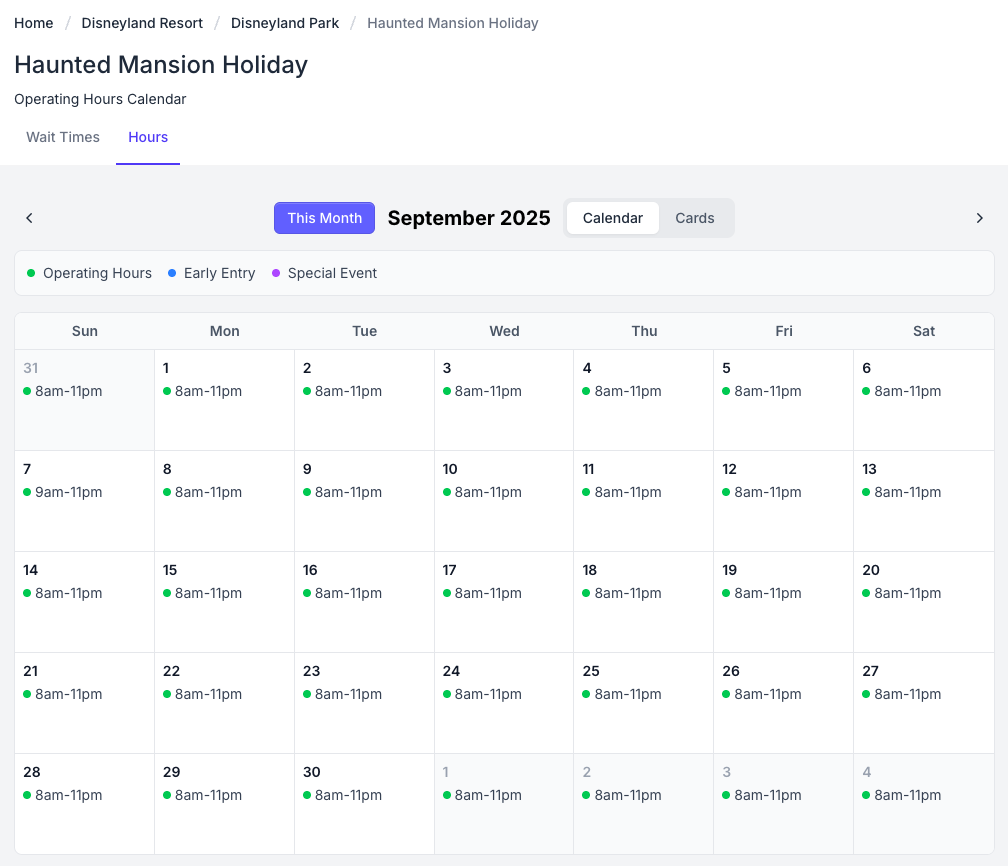Switch to Cards view

pyautogui.click(x=694, y=218)
